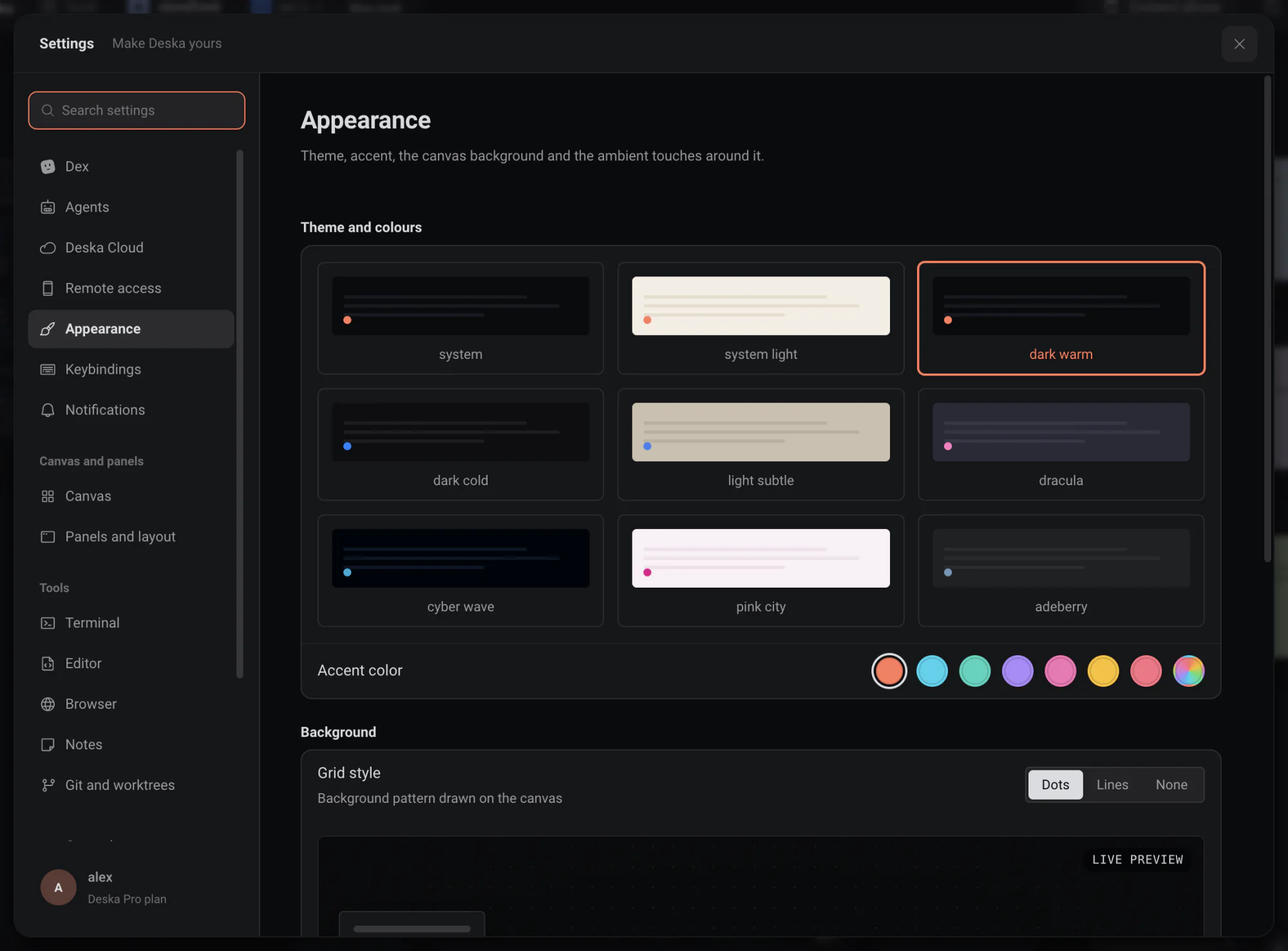Click the Deska Cloud icon
The height and width of the screenshot is (951, 1288).
pos(48,248)
